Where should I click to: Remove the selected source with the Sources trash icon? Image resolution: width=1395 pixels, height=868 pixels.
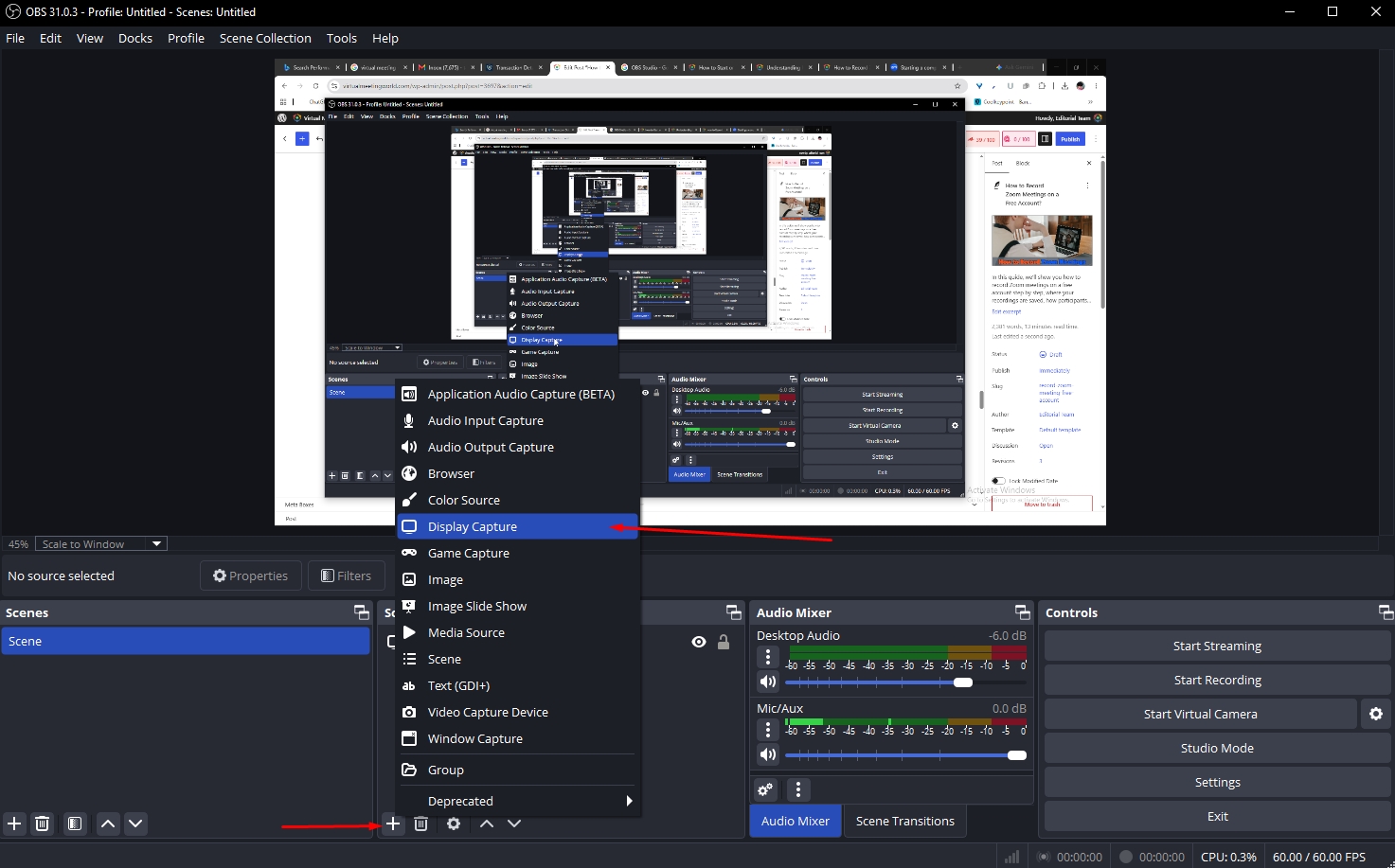coord(421,824)
